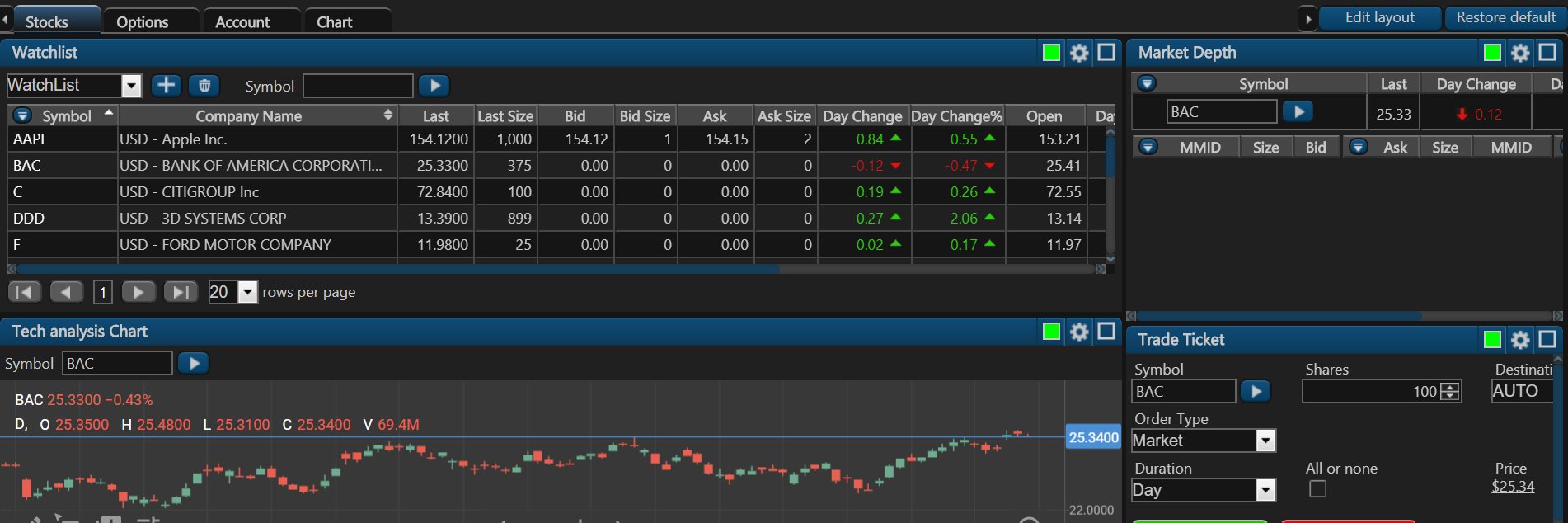Image resolution: width=1568 pixels, height=523 pixels.
Task: Click the watchlist horizontal scrollbar
Action: pos(398,269)
